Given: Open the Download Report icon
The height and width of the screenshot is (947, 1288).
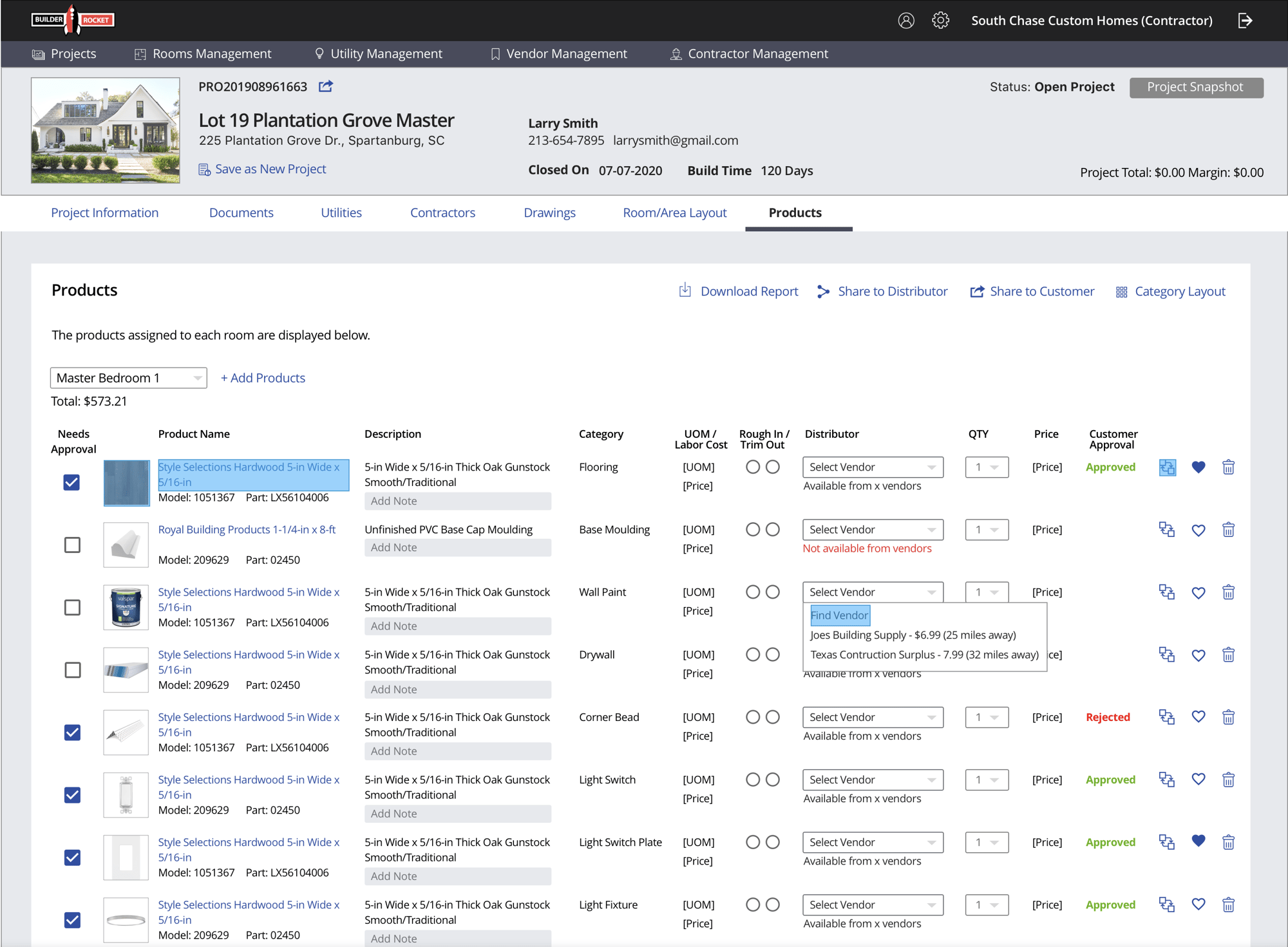Looking at the screenshot, I should click(685, 291).
